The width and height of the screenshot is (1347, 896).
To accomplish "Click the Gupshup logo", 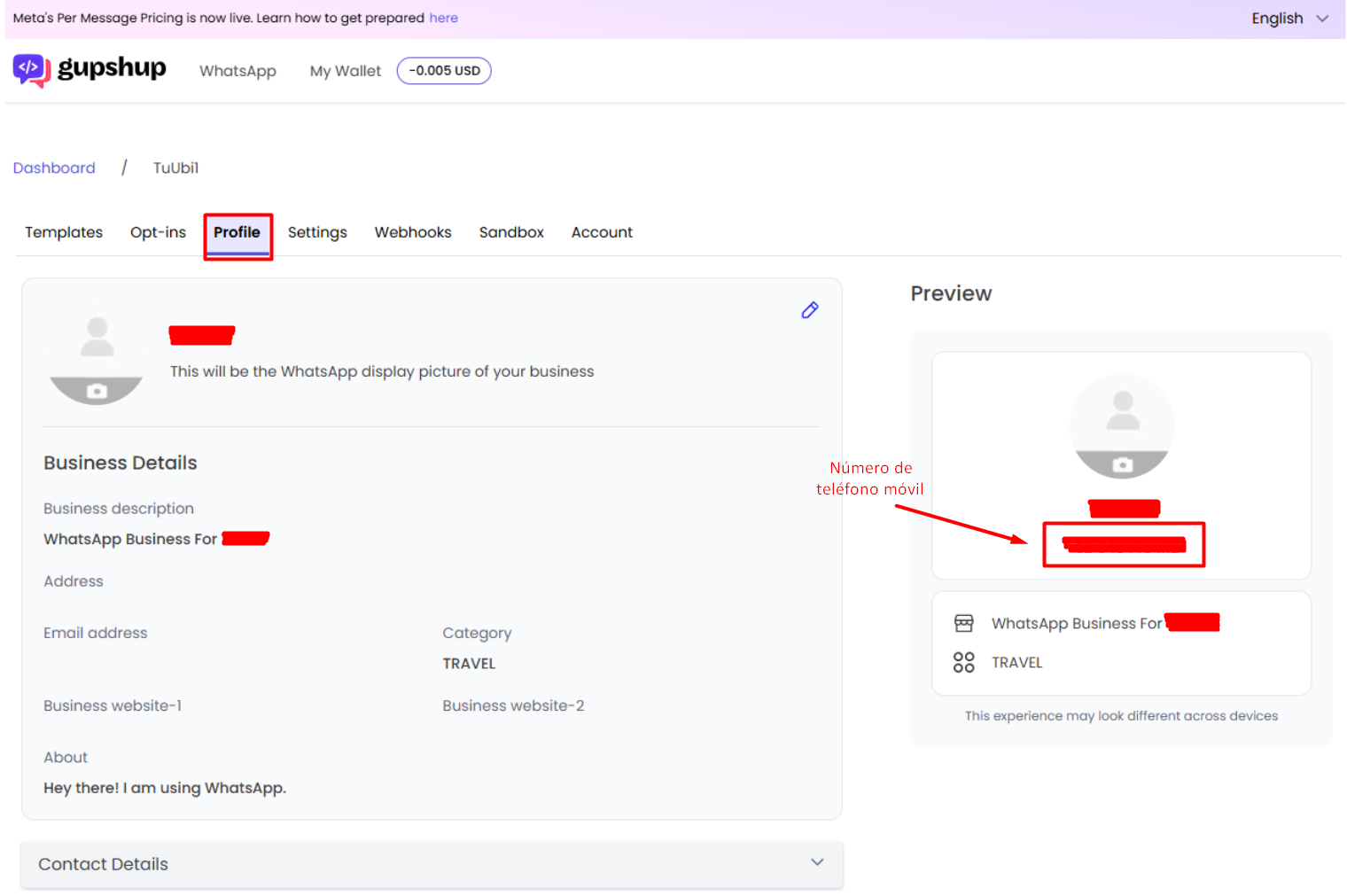I will [90, 70].
